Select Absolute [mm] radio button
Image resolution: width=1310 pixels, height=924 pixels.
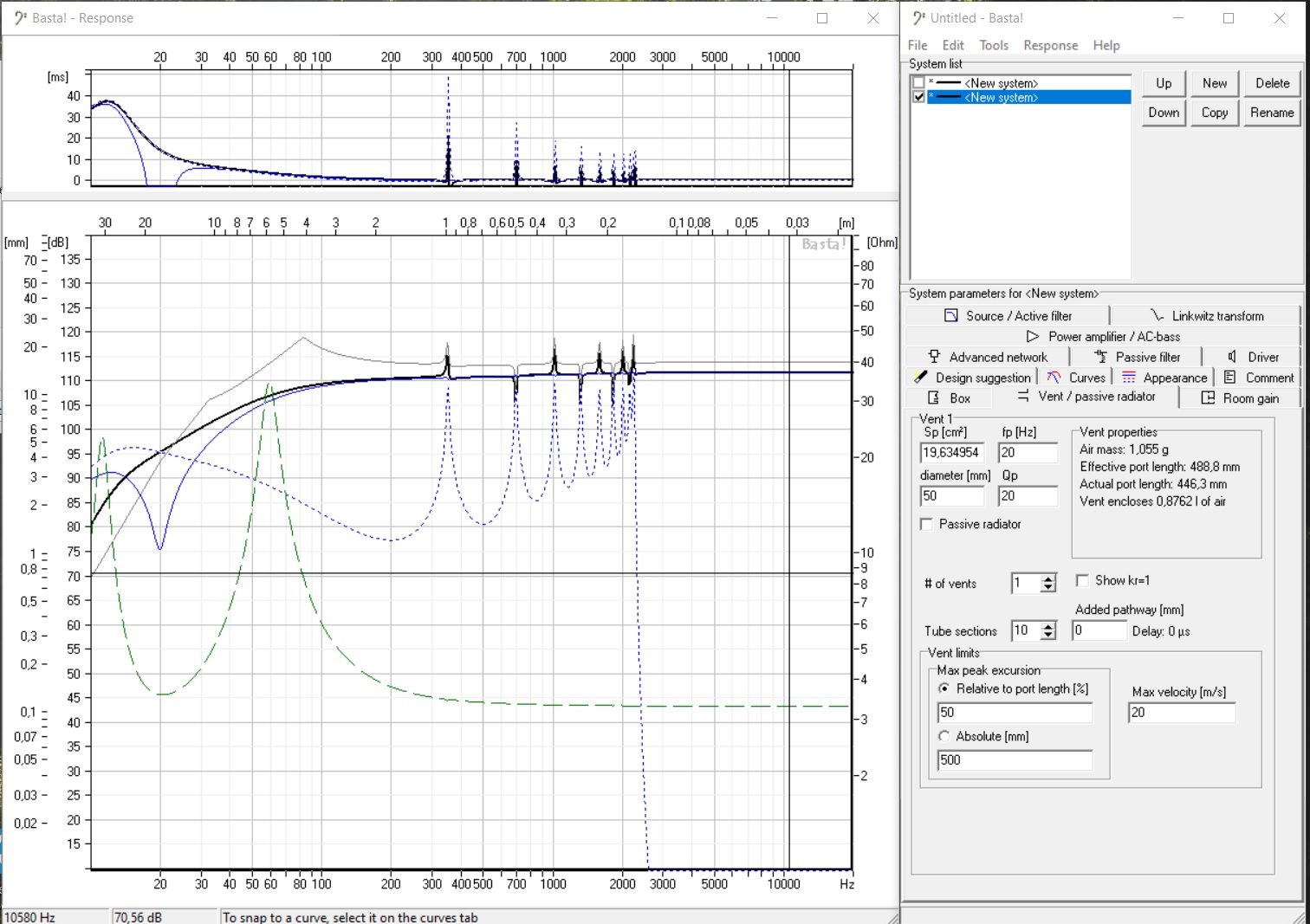(944, 736)
